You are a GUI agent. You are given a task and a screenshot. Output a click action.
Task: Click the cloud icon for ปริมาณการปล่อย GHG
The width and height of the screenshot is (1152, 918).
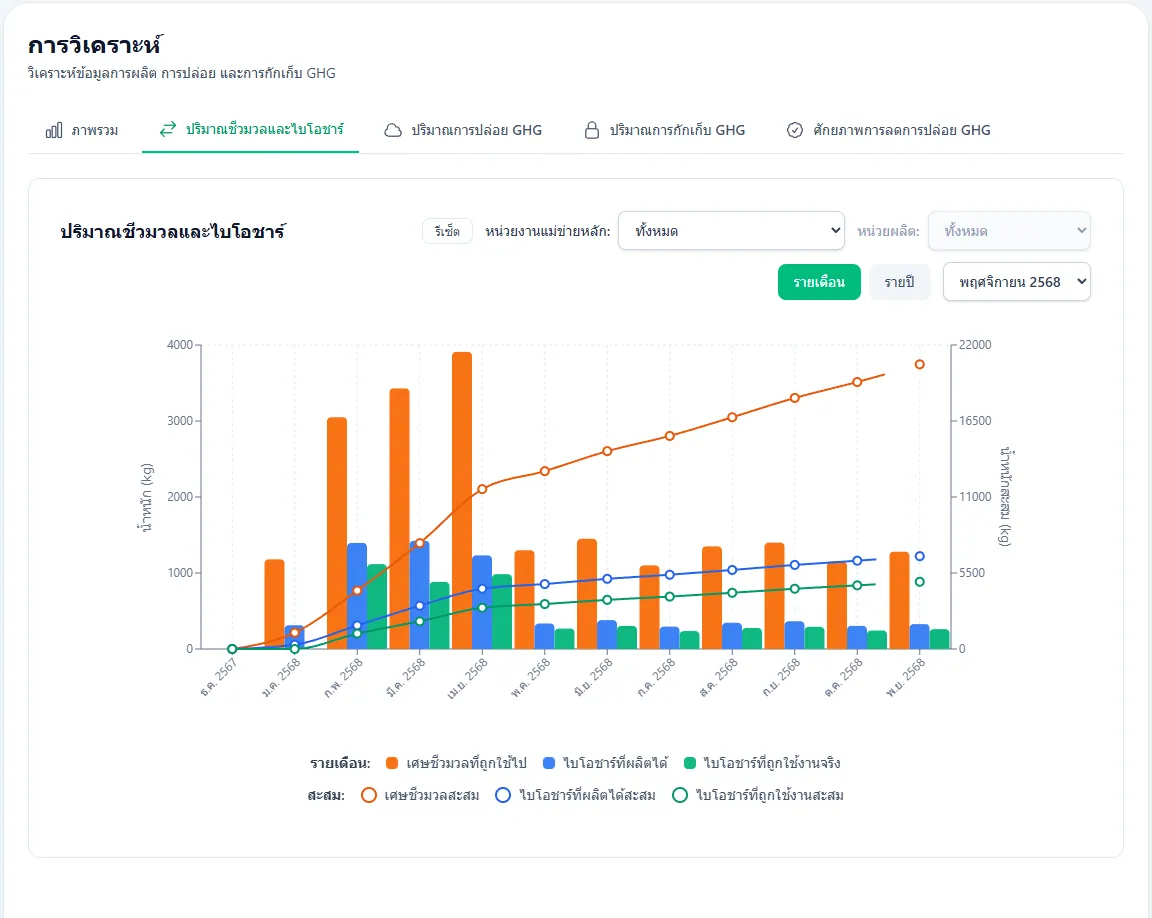click(393, 130)
